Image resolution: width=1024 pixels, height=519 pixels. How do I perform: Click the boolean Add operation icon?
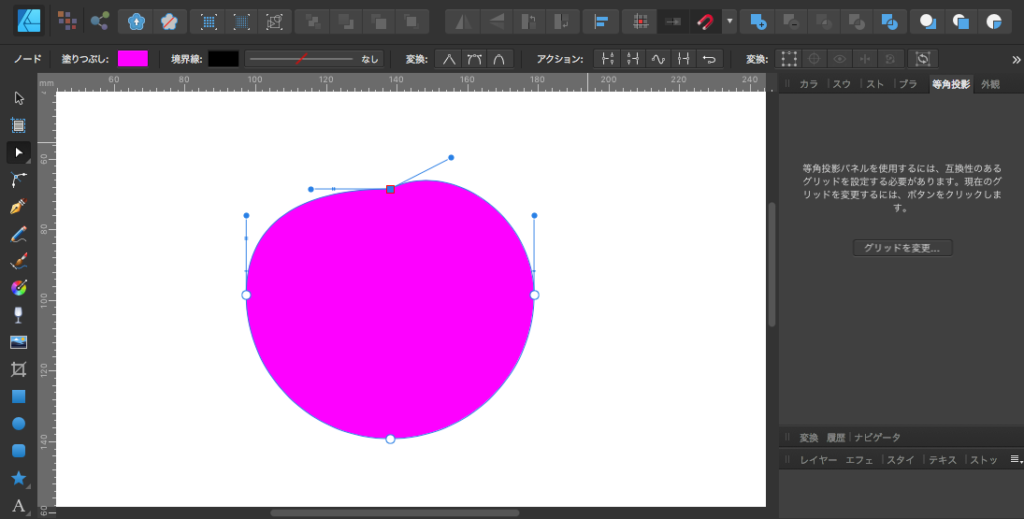pyautogui.click(x=759, y=20)
